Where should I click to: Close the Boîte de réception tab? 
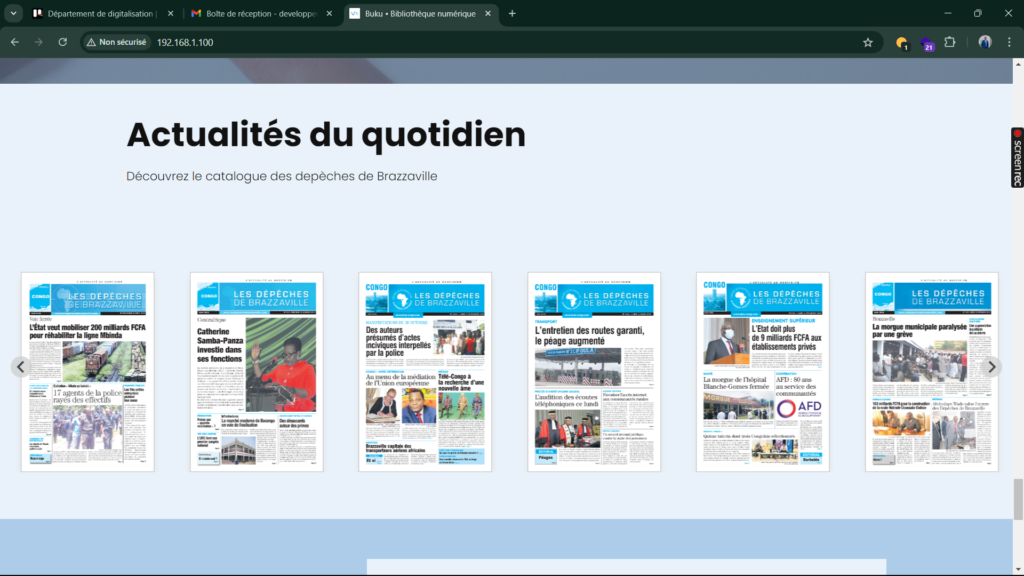click(329, 13)
